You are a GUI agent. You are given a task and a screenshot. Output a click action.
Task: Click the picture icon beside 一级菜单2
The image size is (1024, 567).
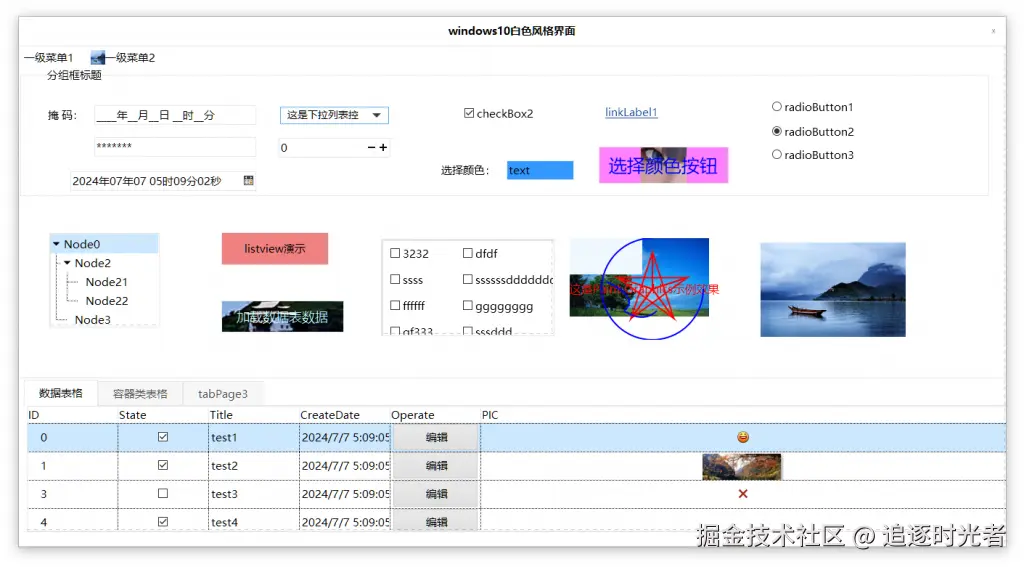click(97, 57)
